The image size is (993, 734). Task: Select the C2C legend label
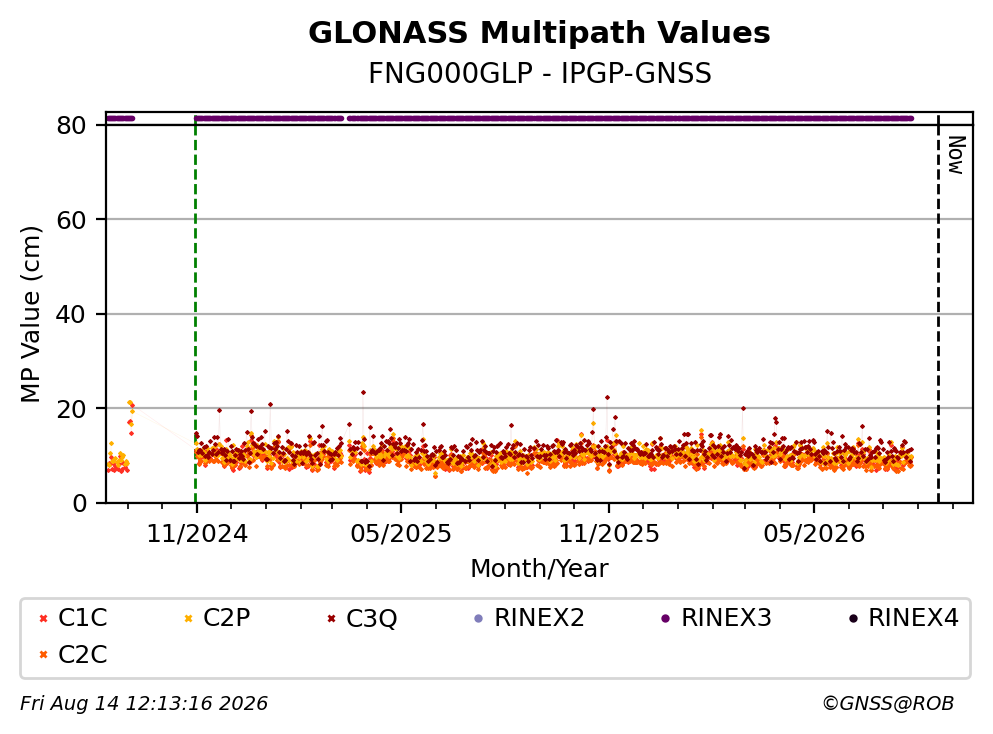click(82, 655)
